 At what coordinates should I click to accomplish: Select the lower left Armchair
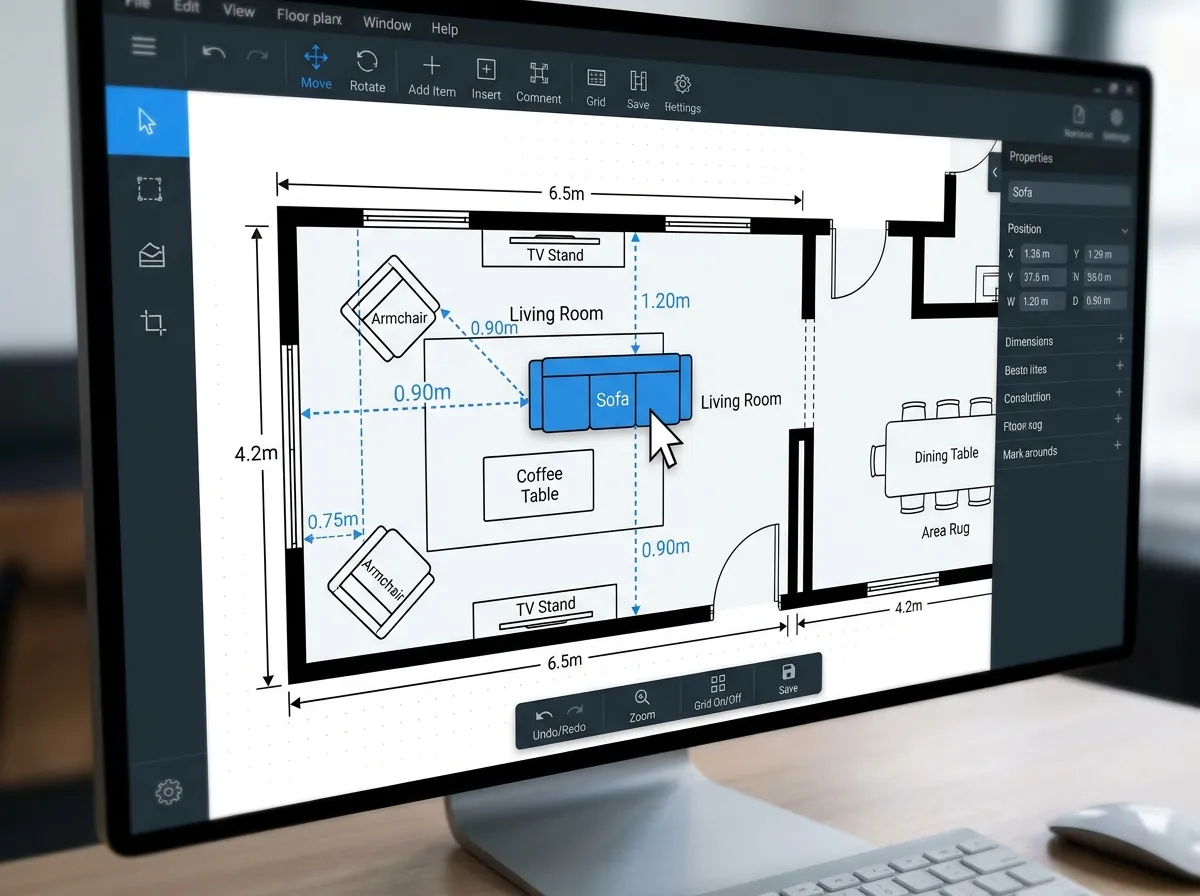pos(382,582)
